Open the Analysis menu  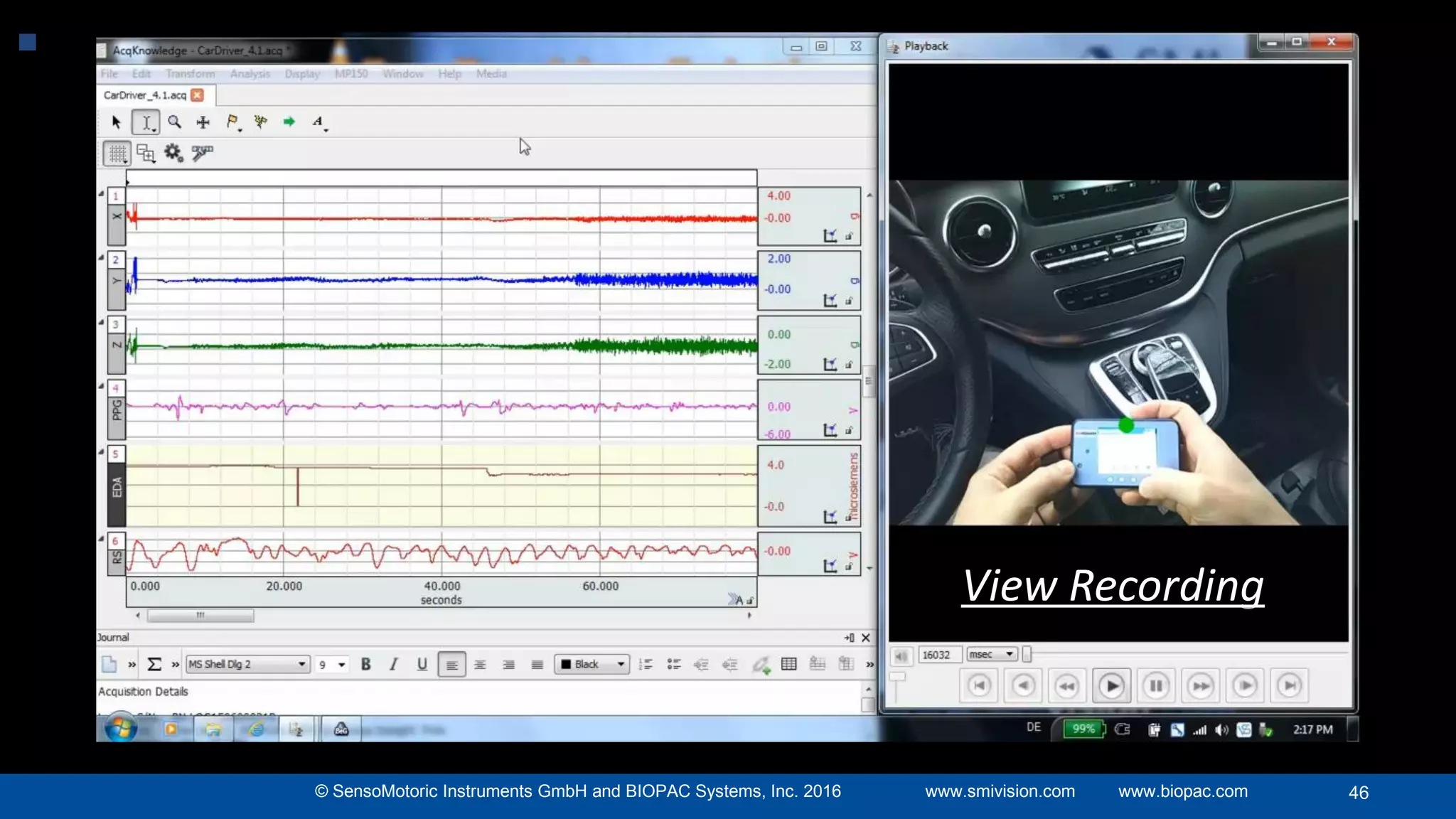click(250, 74)
